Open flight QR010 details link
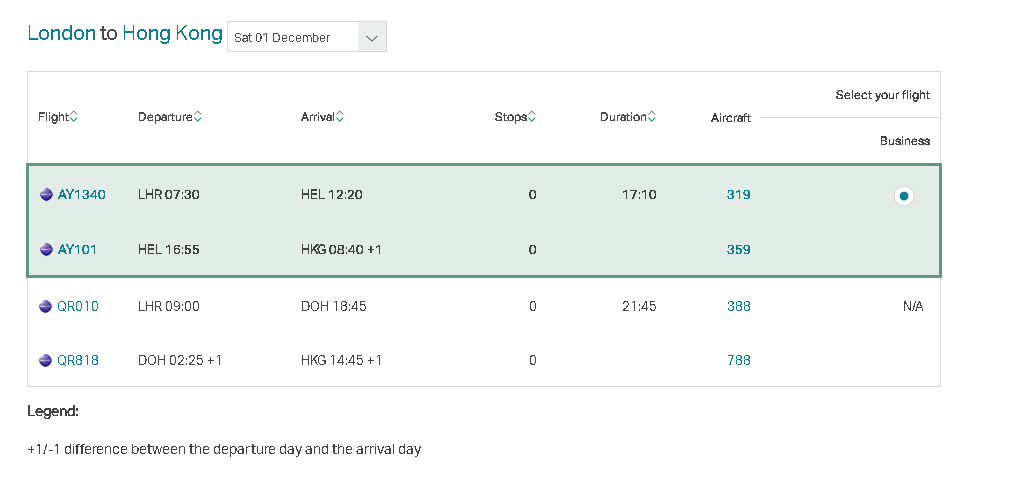Viewport: 1013px width, 479px height. pyautogui.click(x=78, y=307)
